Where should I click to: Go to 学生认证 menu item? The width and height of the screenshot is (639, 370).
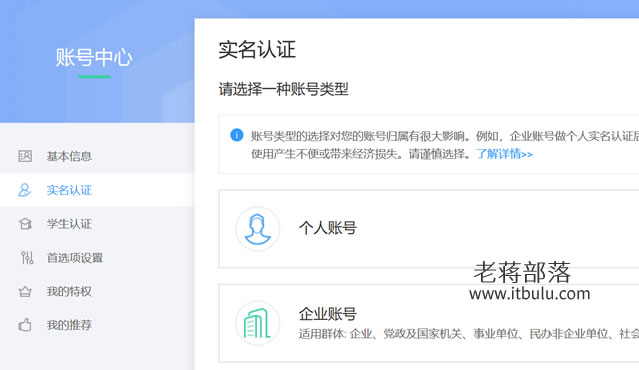97,224
